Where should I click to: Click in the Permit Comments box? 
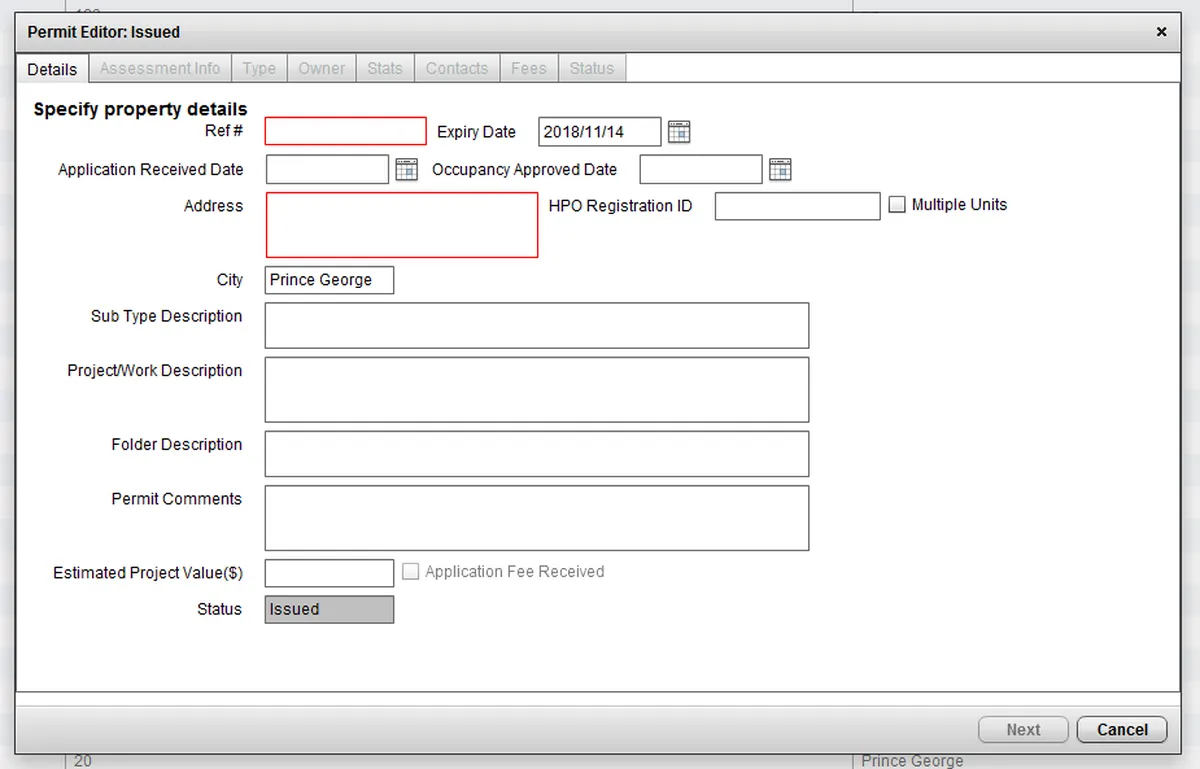[537, 518]
